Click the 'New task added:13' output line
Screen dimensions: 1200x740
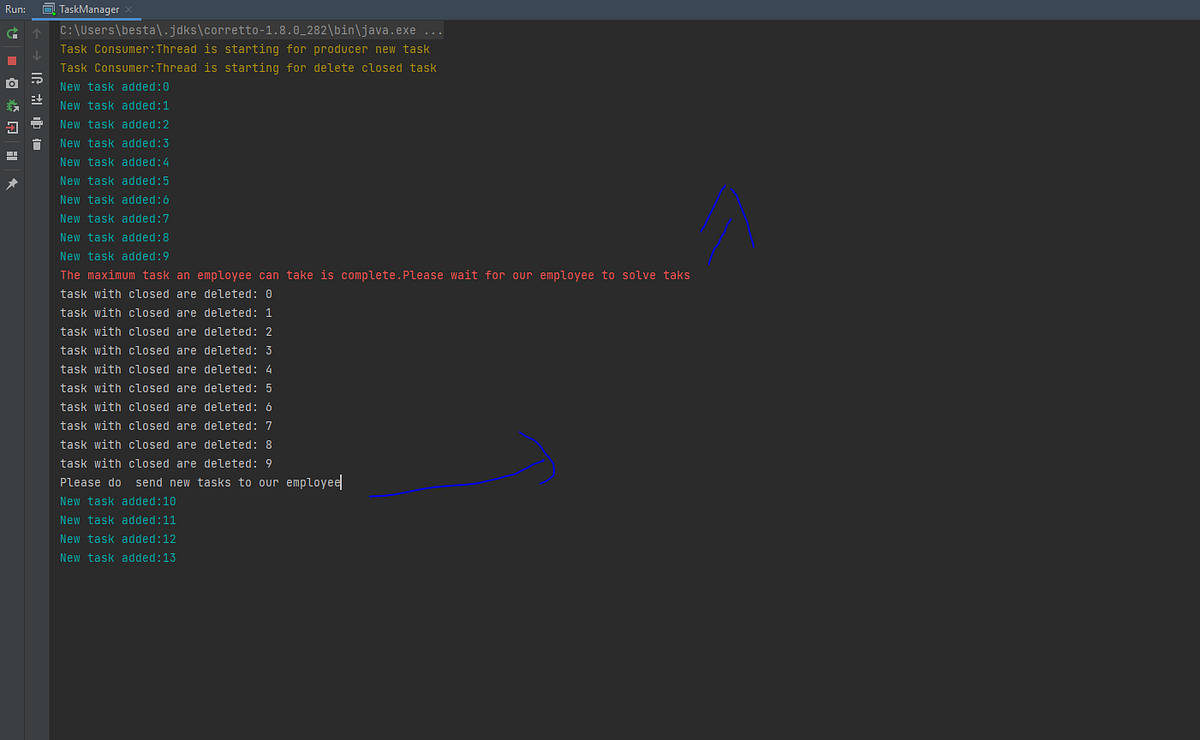[120, 557]
